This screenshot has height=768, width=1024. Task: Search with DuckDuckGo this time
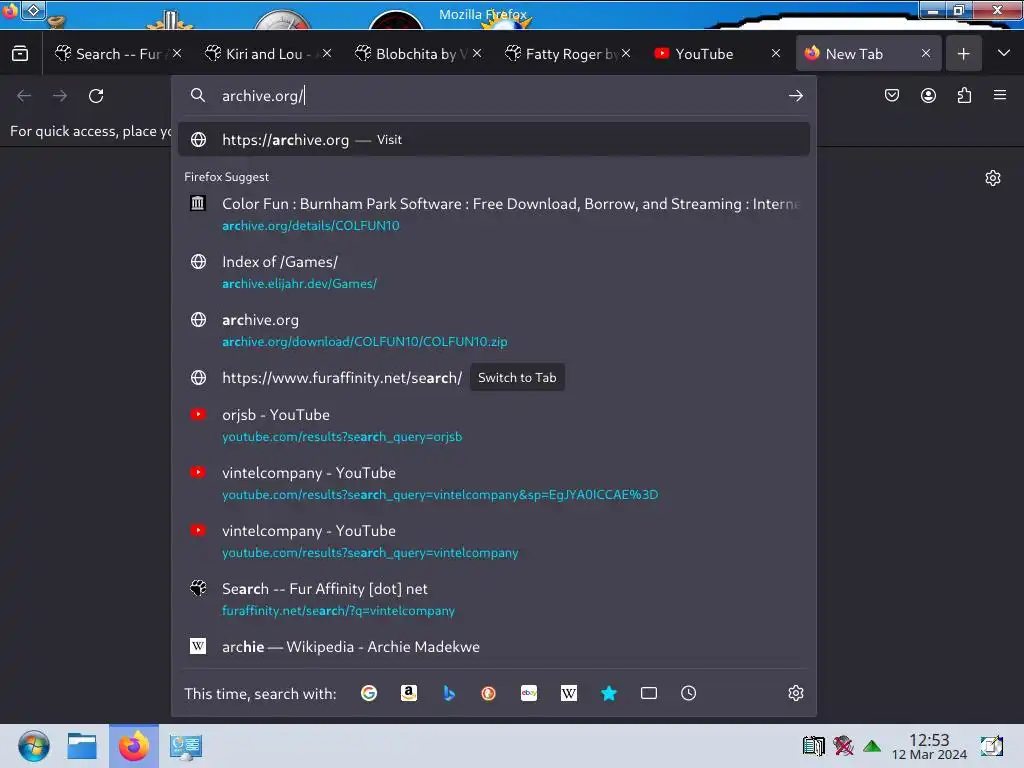(x=488, y=693)
